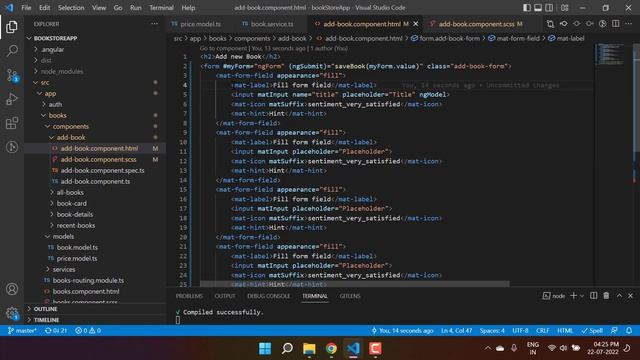Click the editor minimap
The height and width of the screenshot is (360, 640).
click(611, 54)
